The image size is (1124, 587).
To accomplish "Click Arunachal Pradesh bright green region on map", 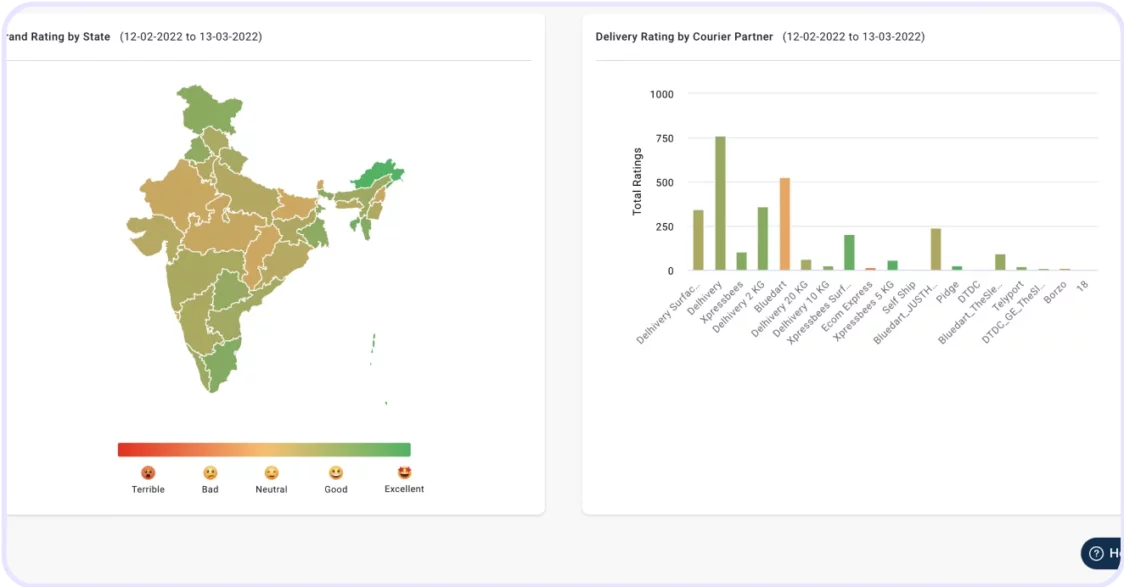I will (x=378, y=175).
